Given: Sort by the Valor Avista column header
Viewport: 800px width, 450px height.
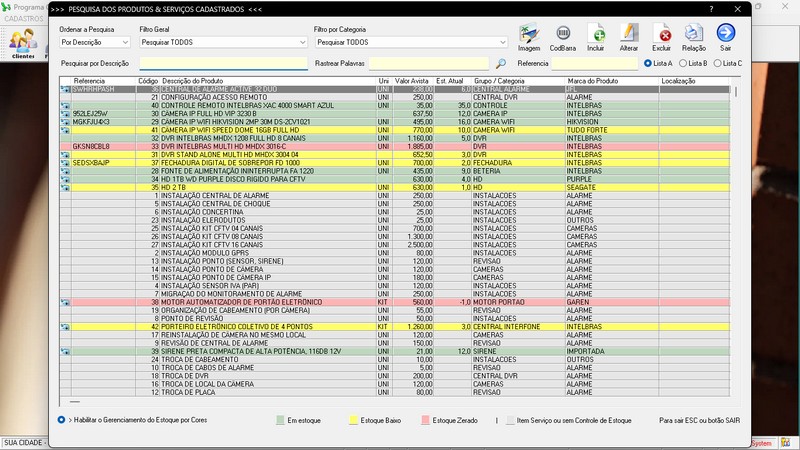Looking at the screenshot, I should 414,80.
